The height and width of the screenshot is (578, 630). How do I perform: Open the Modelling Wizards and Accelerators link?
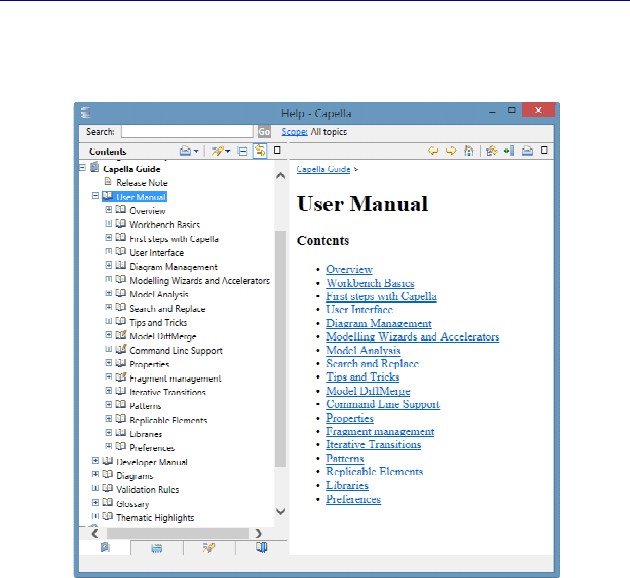[x=412, y=337]
